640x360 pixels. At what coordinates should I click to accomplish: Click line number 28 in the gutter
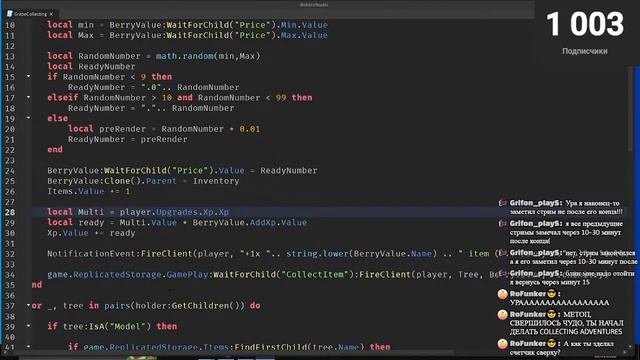tap(10, 212)
